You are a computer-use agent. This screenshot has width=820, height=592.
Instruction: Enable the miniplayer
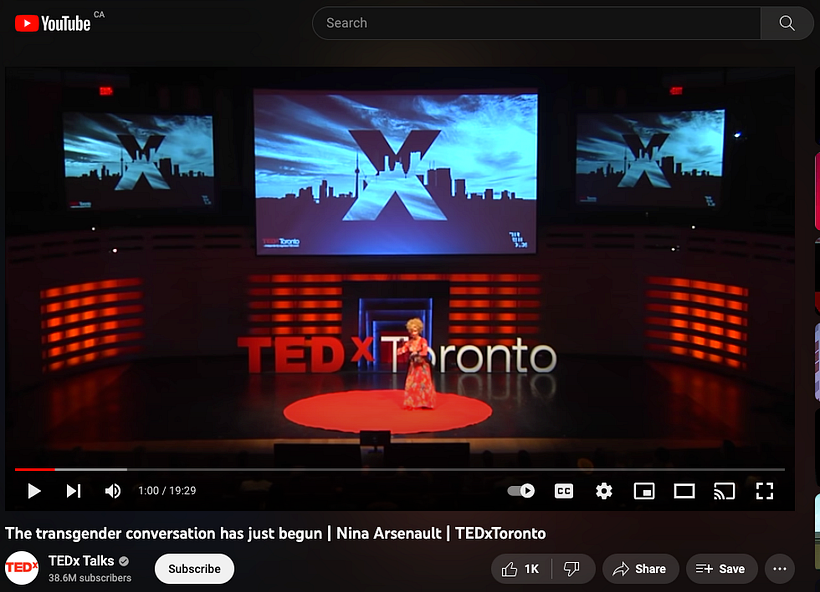[644, 491]
